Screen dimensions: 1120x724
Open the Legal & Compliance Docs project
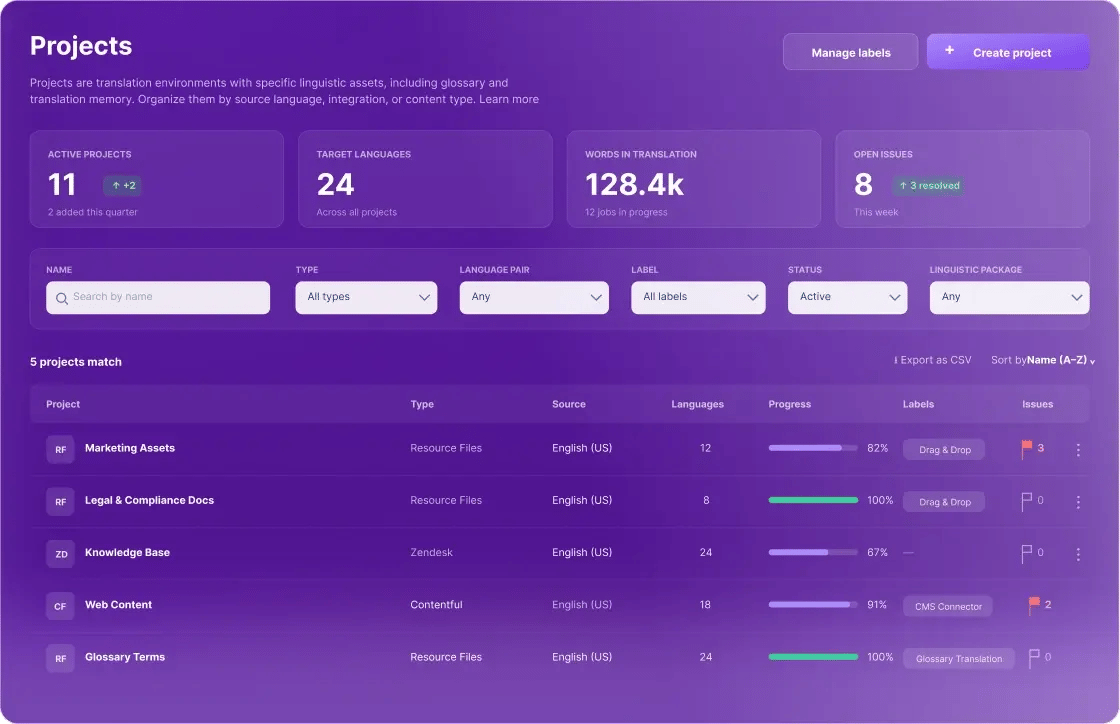pos(149,500)
